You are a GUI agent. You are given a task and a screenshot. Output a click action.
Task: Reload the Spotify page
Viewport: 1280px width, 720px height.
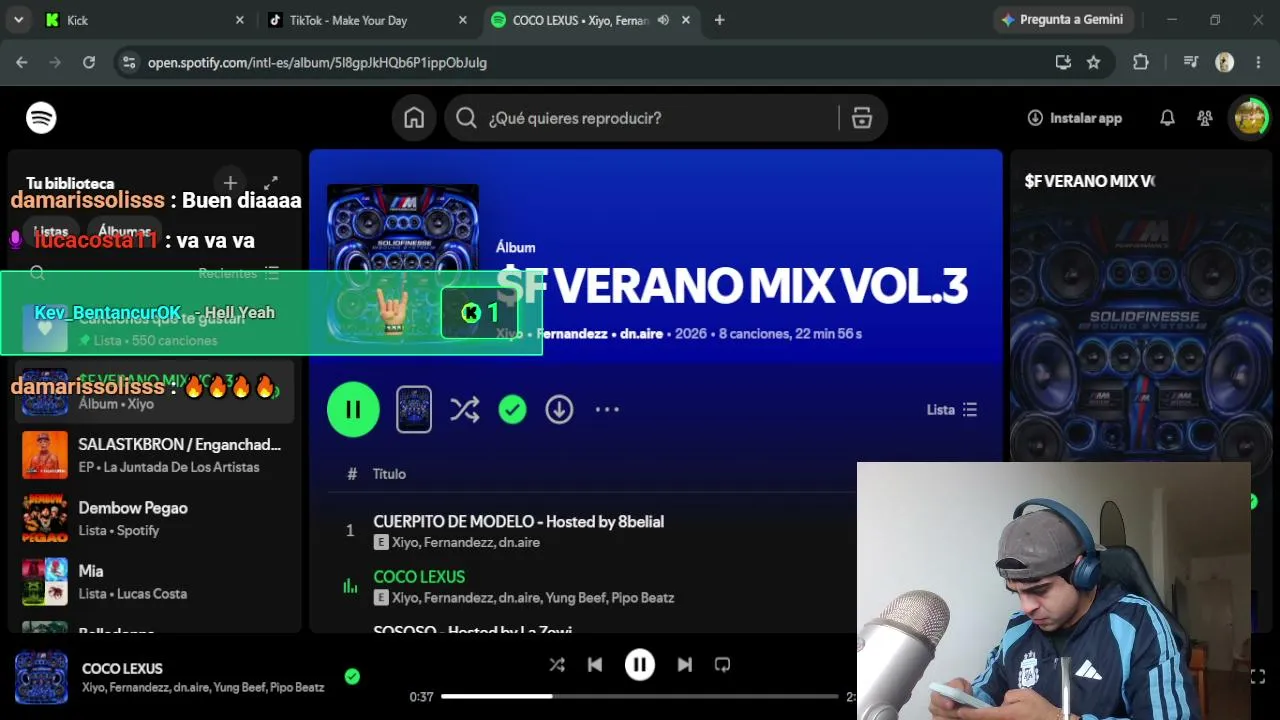[89, 62]
